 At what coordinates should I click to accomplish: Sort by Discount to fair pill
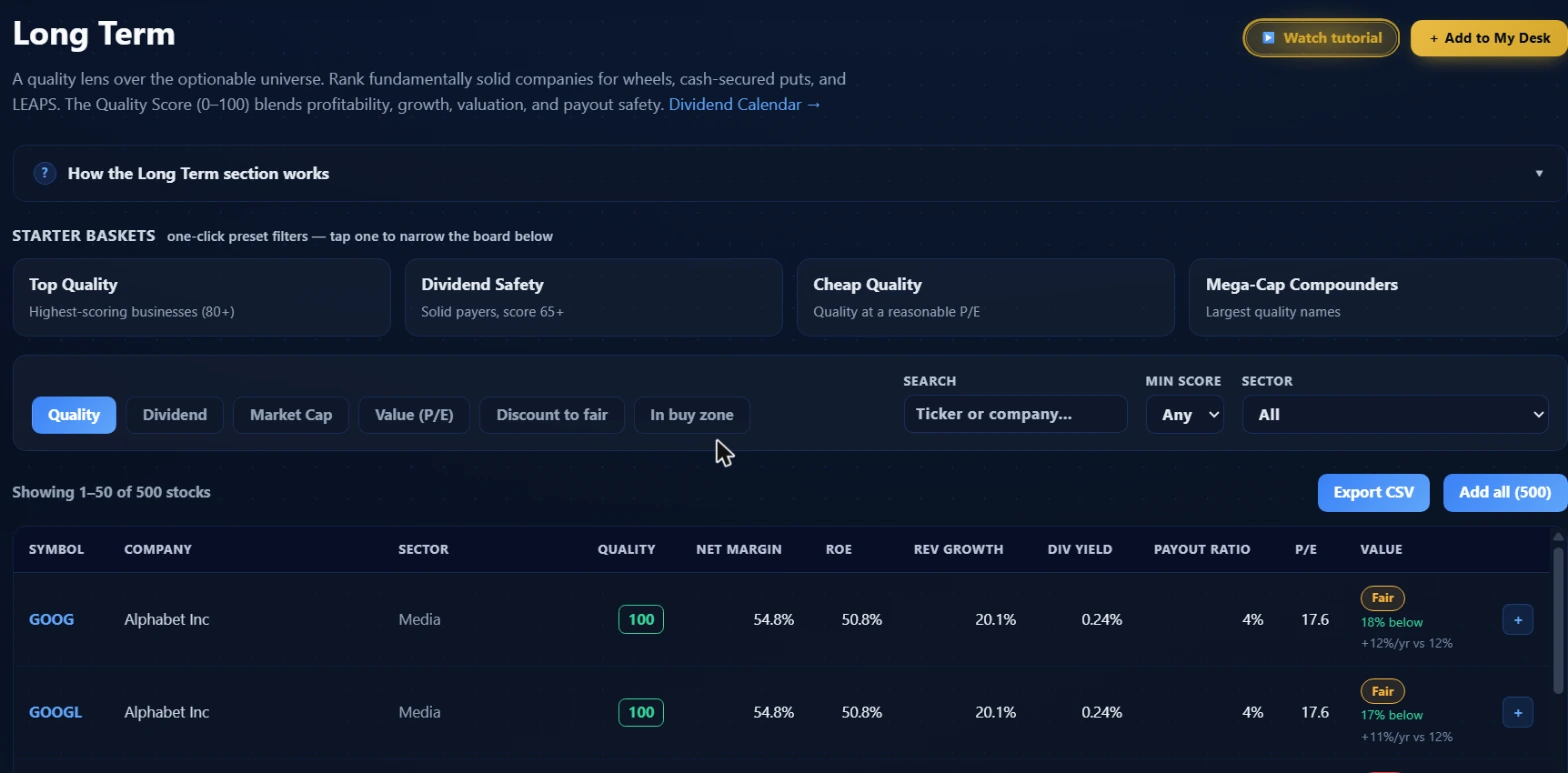(x=552, y=415)
